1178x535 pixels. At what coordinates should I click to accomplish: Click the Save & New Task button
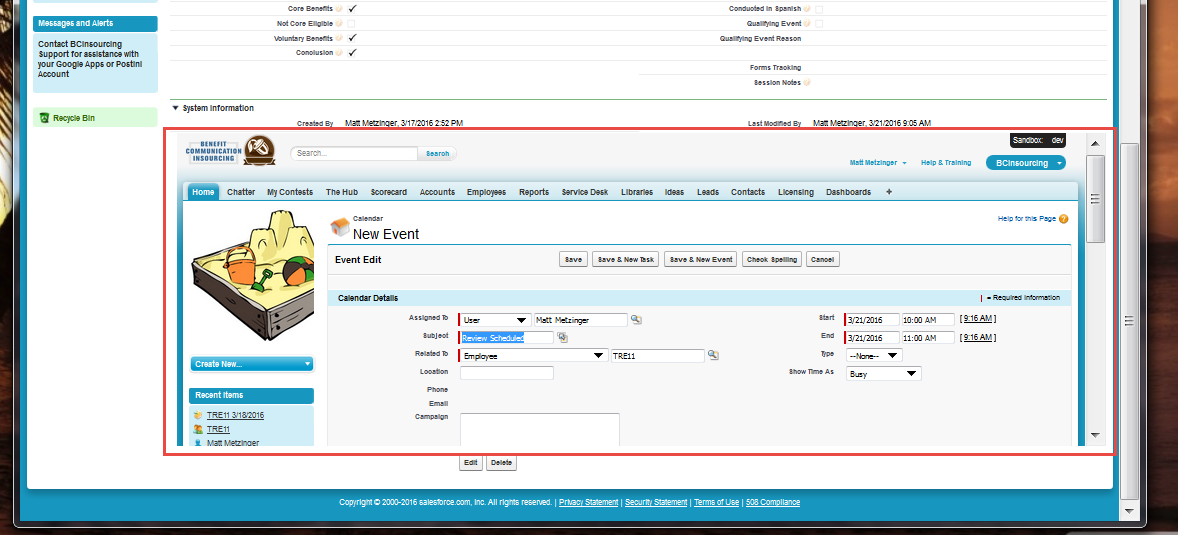click(x=625, y=259)
